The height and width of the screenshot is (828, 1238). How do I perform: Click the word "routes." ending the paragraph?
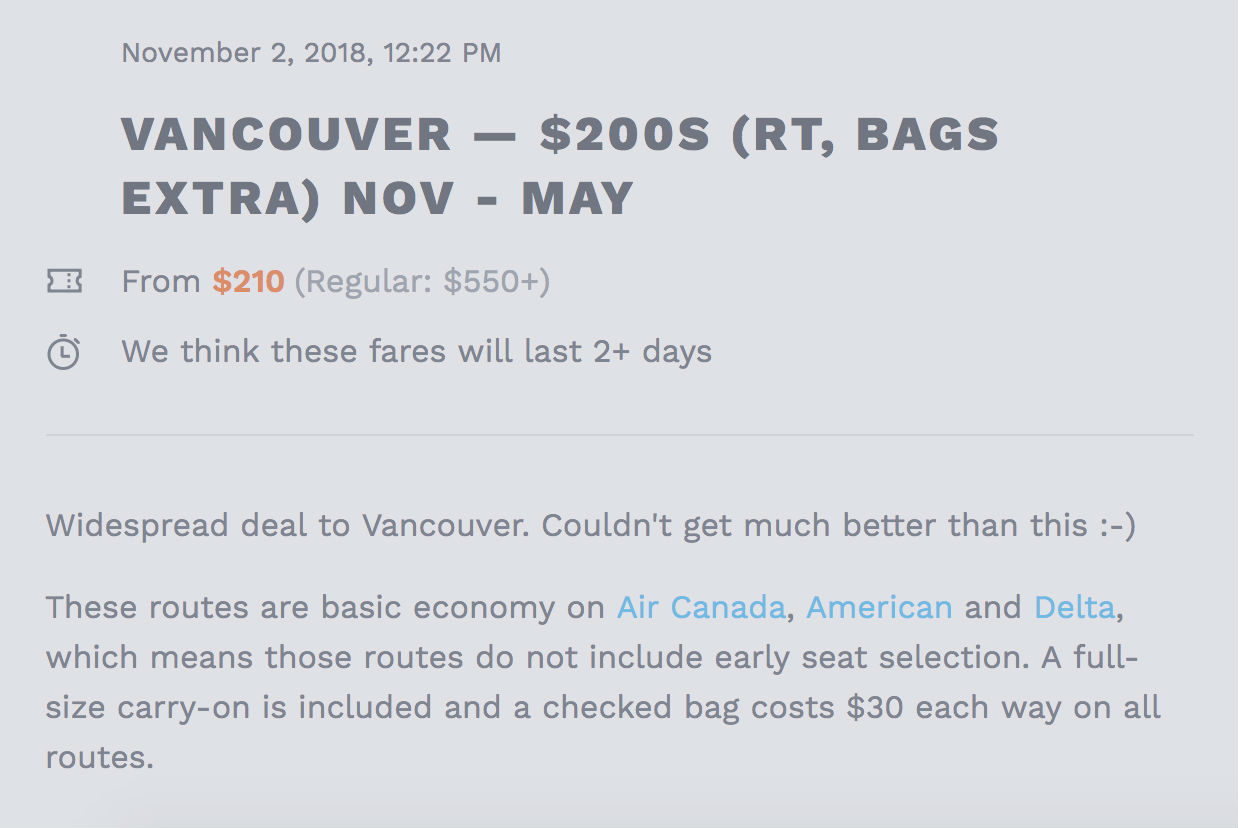click(100, 757)
